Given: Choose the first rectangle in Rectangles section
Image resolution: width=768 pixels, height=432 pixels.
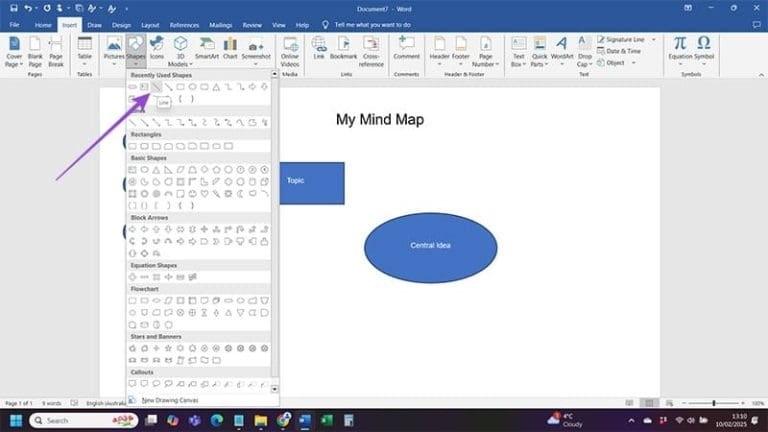Looking at the screenshot, I should (133, 146).
